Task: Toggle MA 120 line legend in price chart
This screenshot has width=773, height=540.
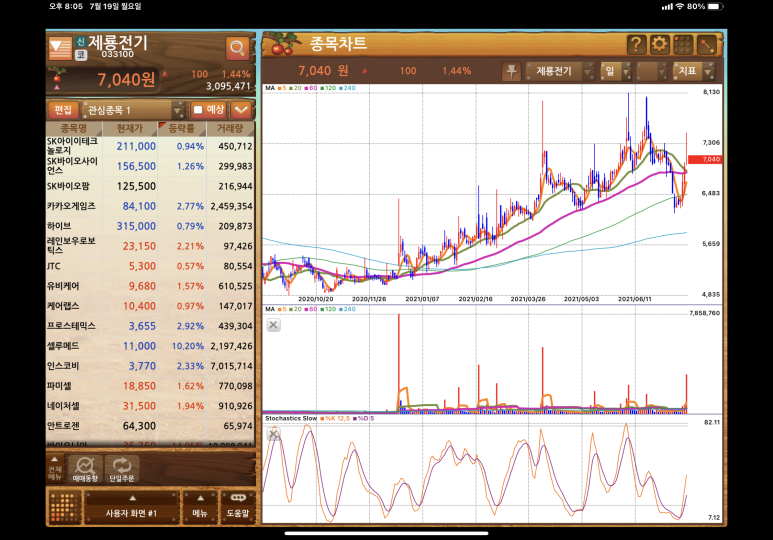Action: click(328, 88)
